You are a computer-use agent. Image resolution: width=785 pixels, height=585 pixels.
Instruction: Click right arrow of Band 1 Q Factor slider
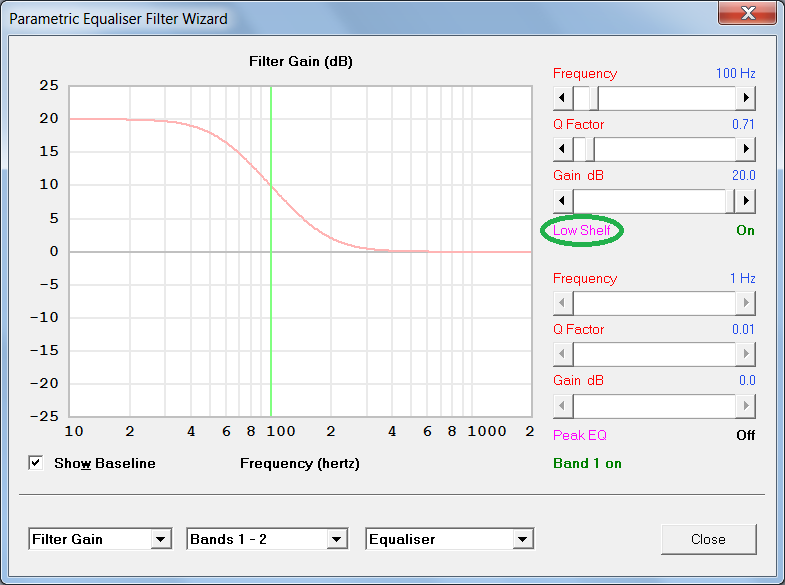(745, 149)
